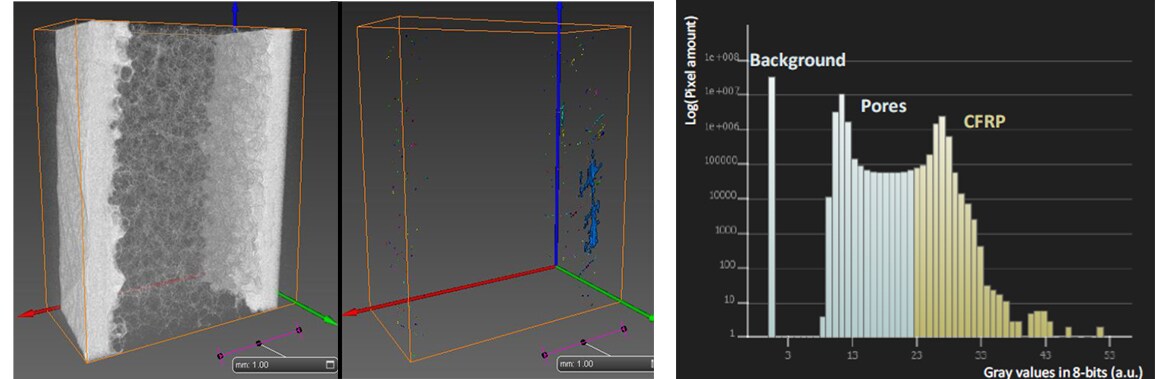Select the upper-right end handle of left view's ruler
1170x379 pixels.
coord(298,329)
